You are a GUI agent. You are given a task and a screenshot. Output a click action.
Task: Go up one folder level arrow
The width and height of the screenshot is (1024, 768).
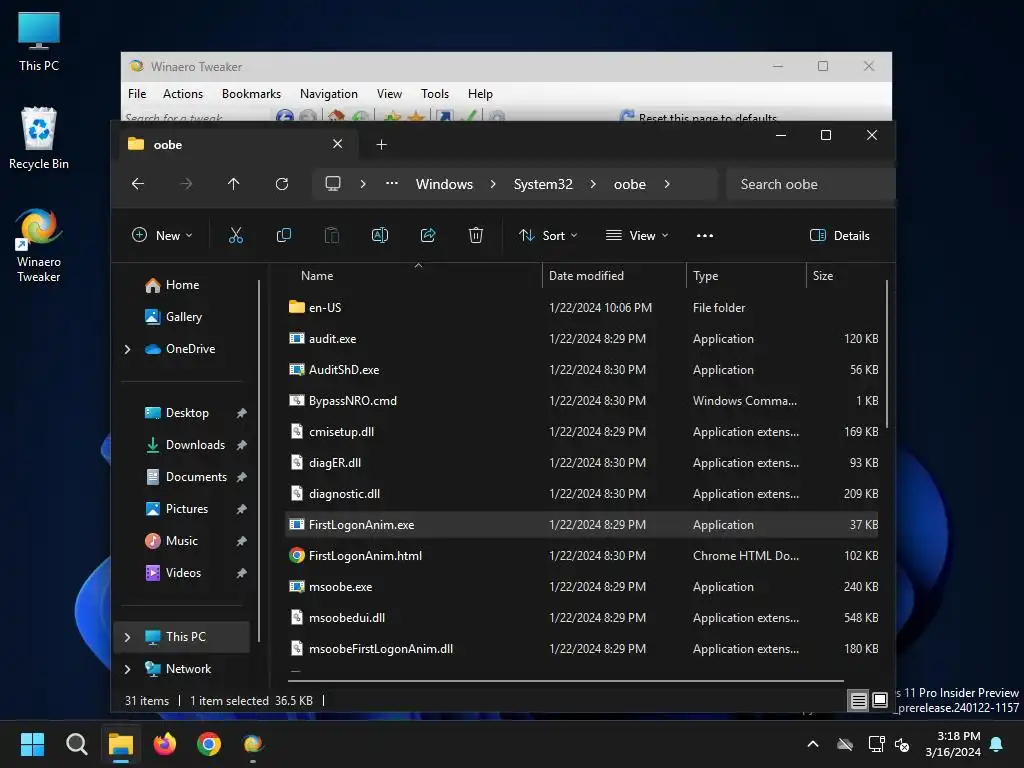click(233, 184)
